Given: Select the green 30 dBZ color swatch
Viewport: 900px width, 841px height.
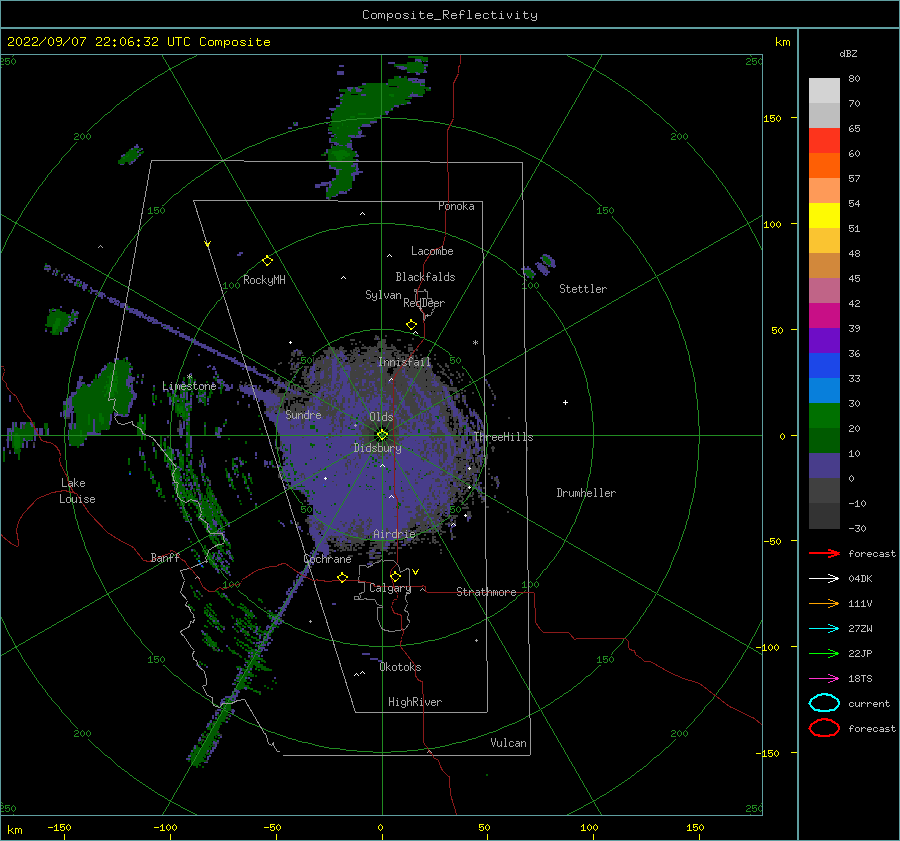Looking at the screenshot, I should click(x=824, y=415).
